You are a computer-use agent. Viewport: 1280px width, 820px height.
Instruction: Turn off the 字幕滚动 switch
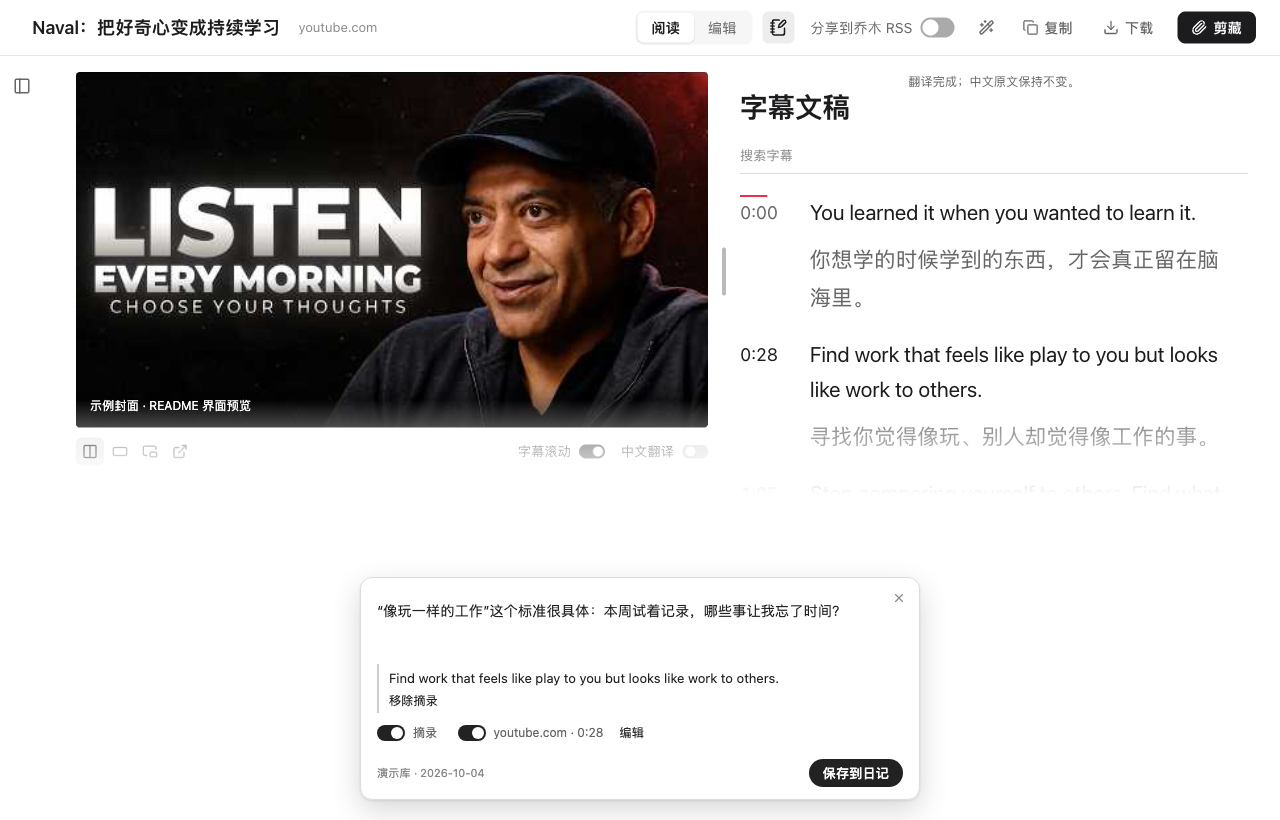coord(592,451)
